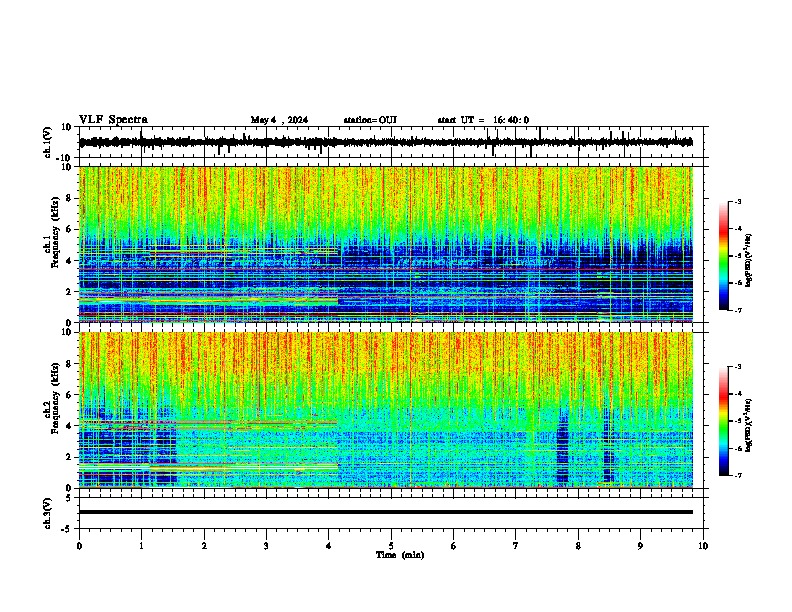Click time axis tick label "6"

point(453,546)
